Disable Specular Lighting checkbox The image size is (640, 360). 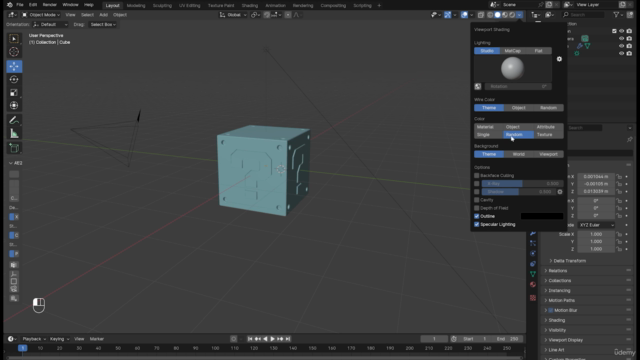pos(476,224)
